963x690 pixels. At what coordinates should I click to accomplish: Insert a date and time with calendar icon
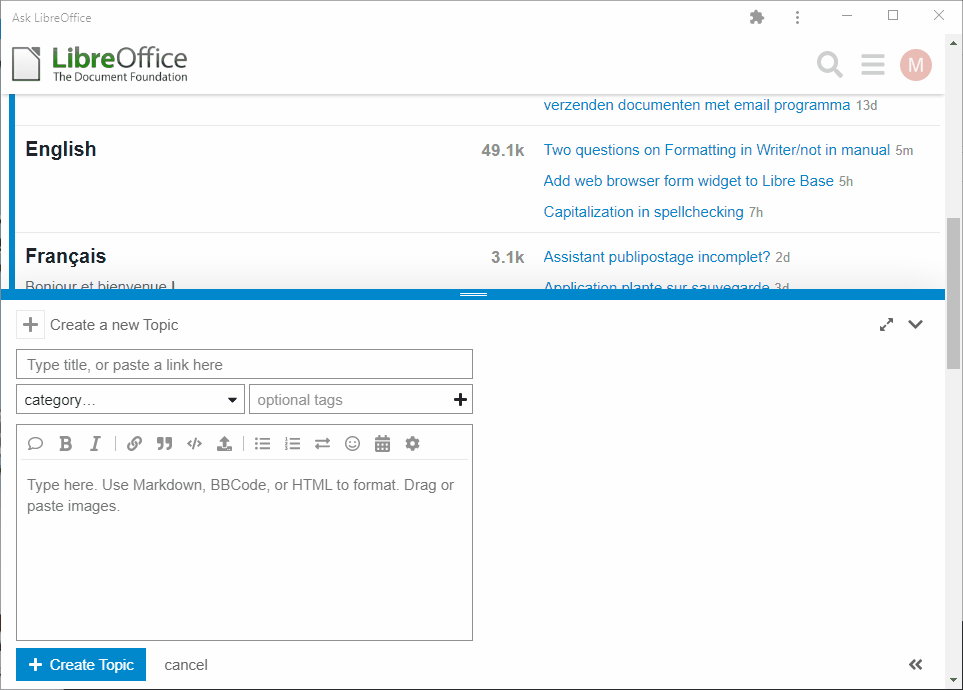pyautogui.click(x=382, y=444)
